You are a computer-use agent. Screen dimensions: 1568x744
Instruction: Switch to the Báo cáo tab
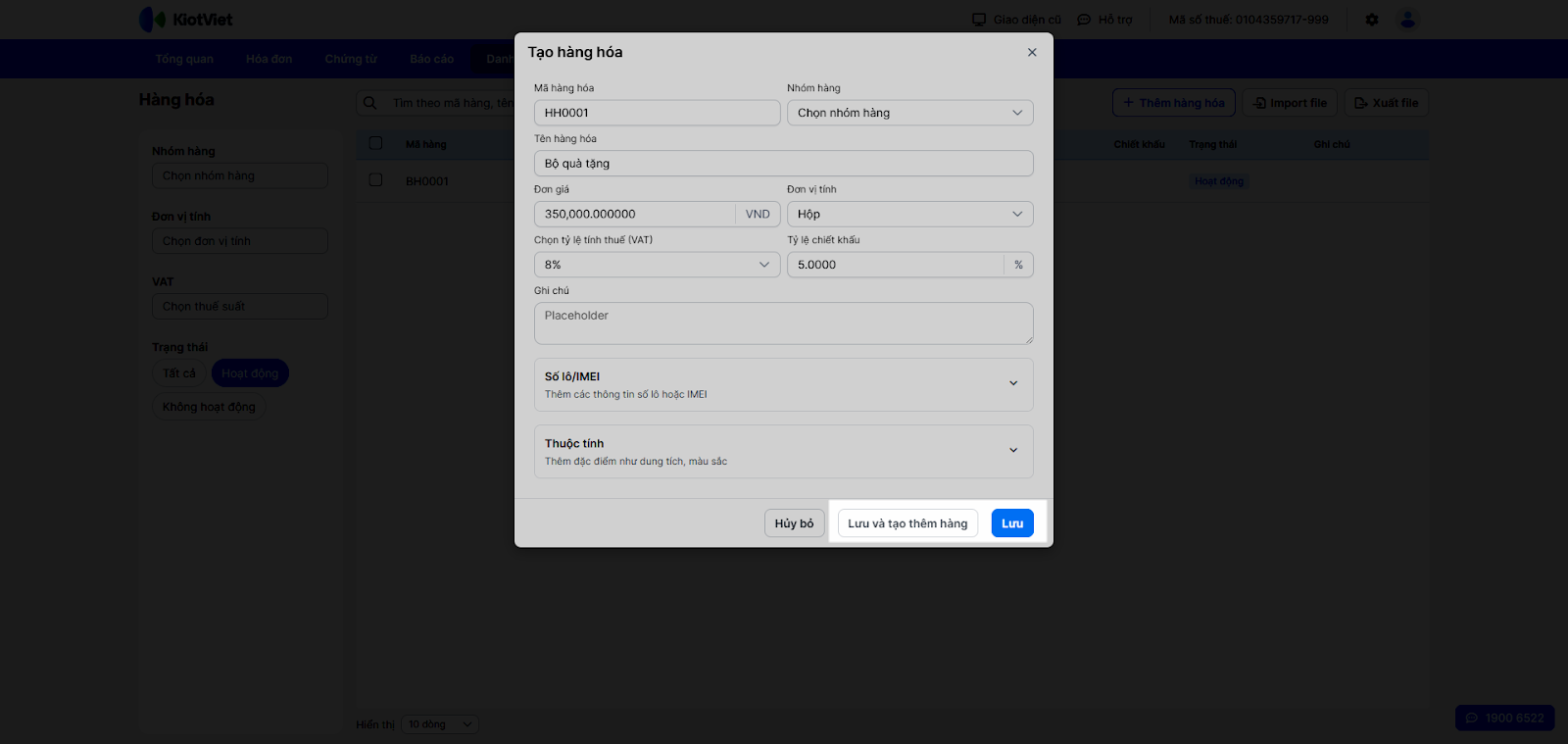(x=431, y=59)
